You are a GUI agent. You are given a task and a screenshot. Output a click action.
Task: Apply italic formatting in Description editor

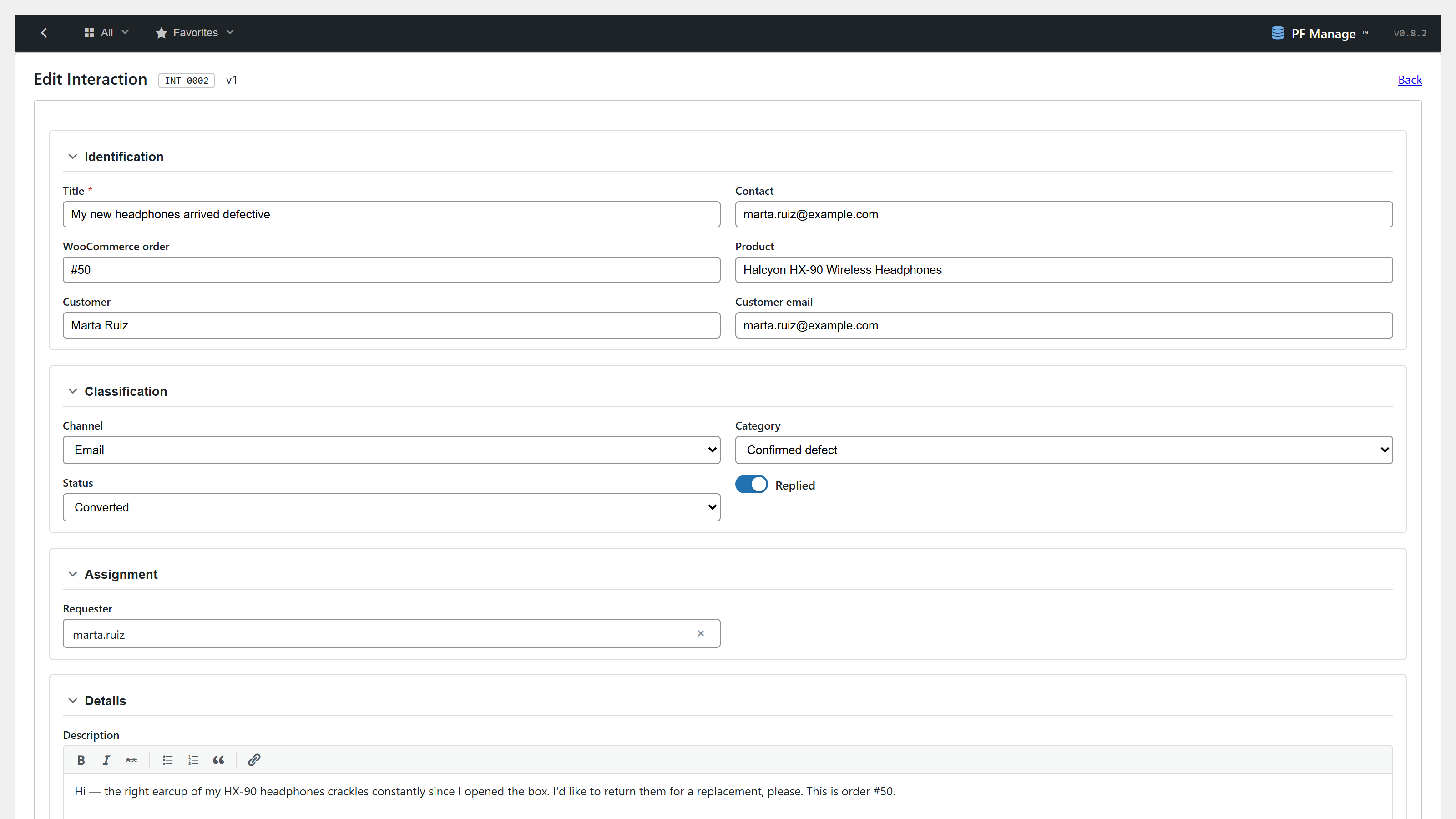click(x=106, y=760)
